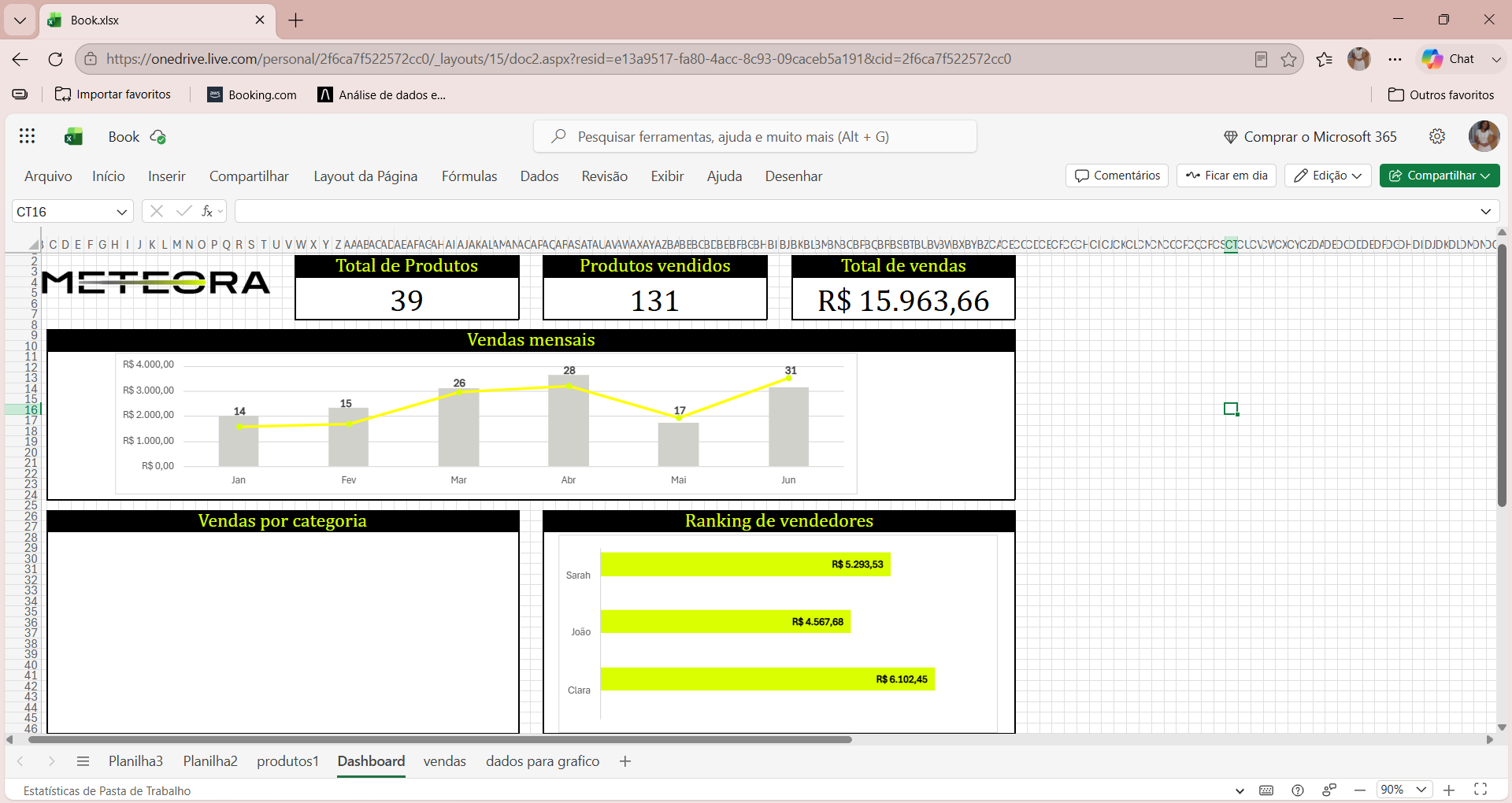Select all cells corner triangle
1512x803 pixels.
click(34, 245)
